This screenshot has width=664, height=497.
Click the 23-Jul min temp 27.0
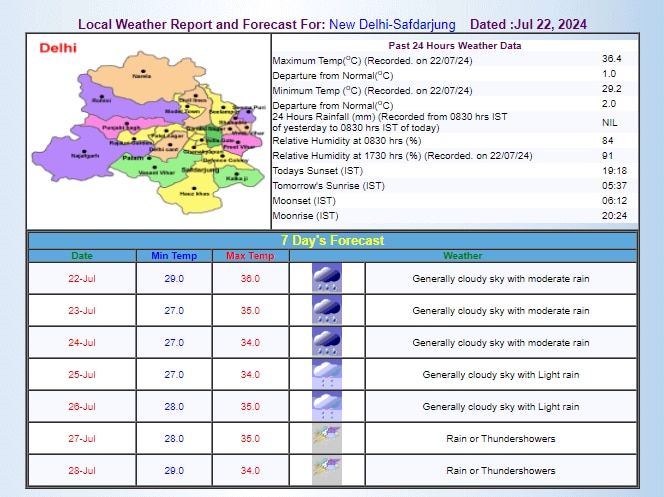174,310
